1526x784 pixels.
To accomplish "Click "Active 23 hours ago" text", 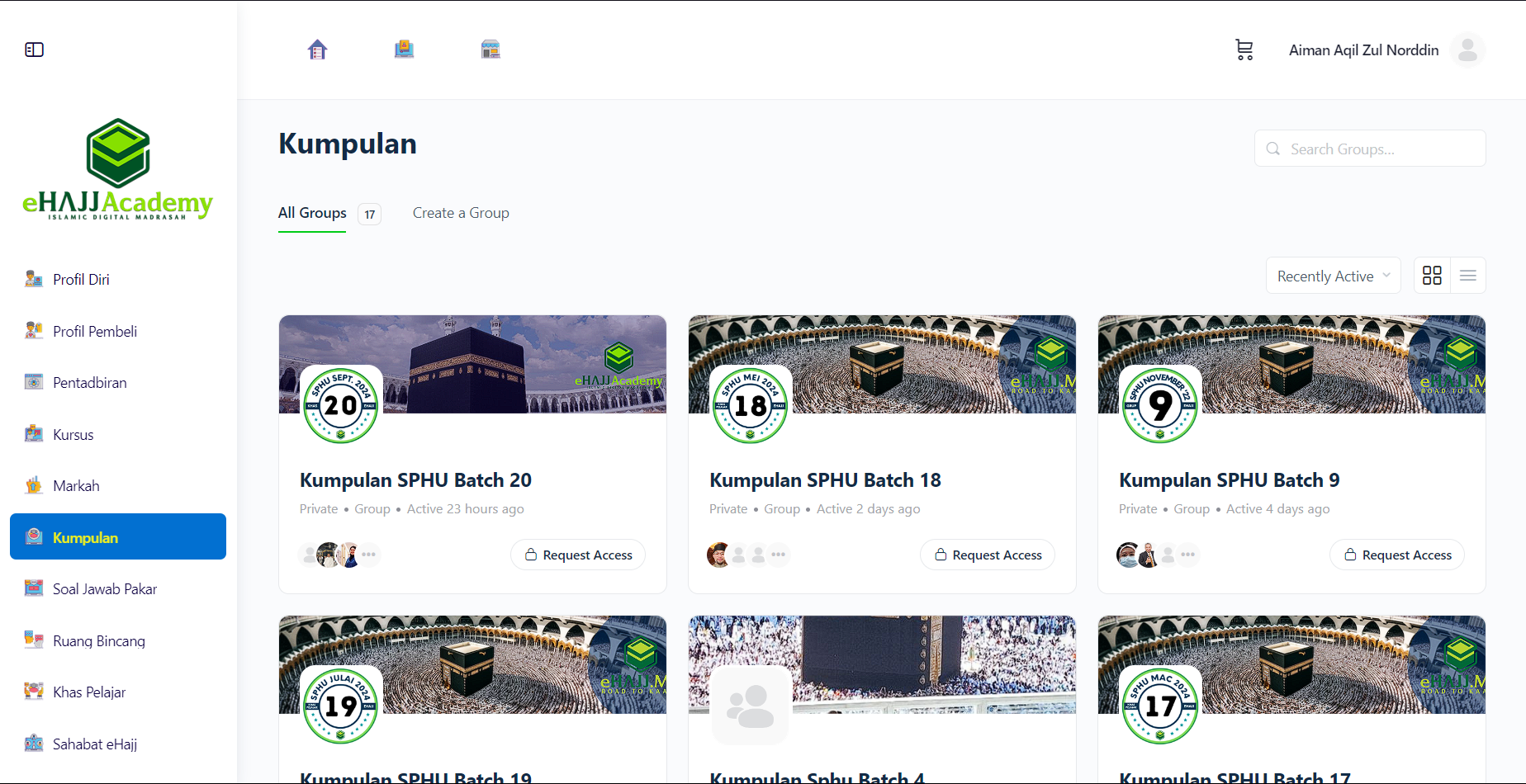I will pos(465,509).
